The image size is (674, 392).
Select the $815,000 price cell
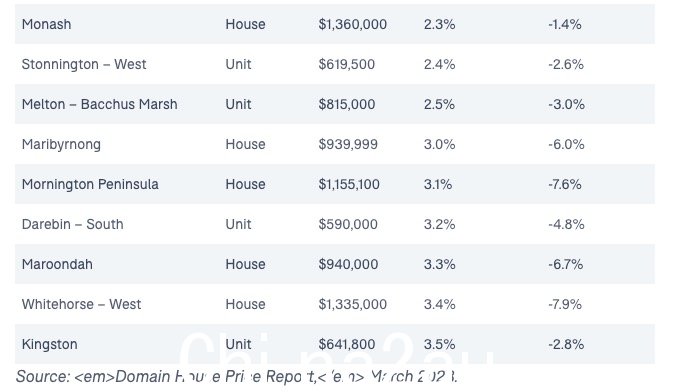[346, 104]
